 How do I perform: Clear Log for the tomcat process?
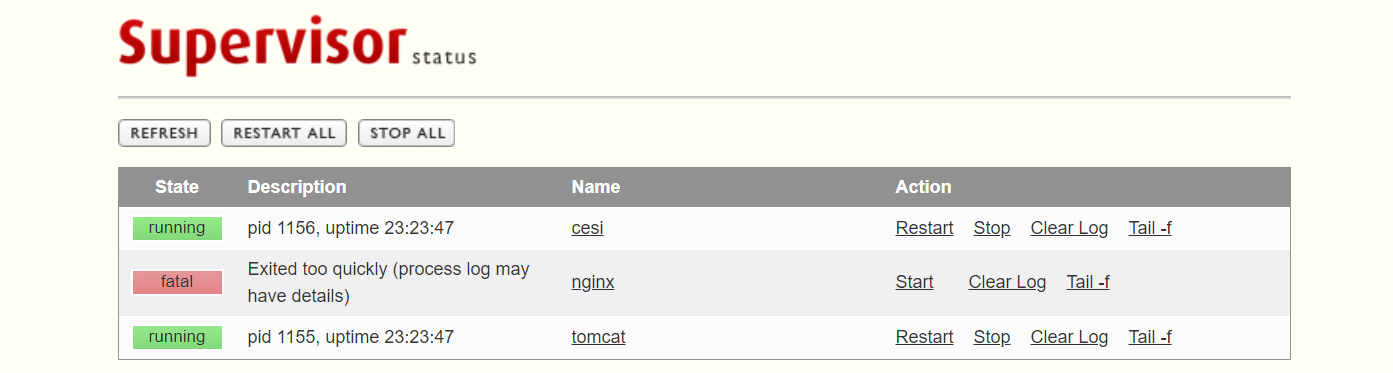[x=1069, y=337]
